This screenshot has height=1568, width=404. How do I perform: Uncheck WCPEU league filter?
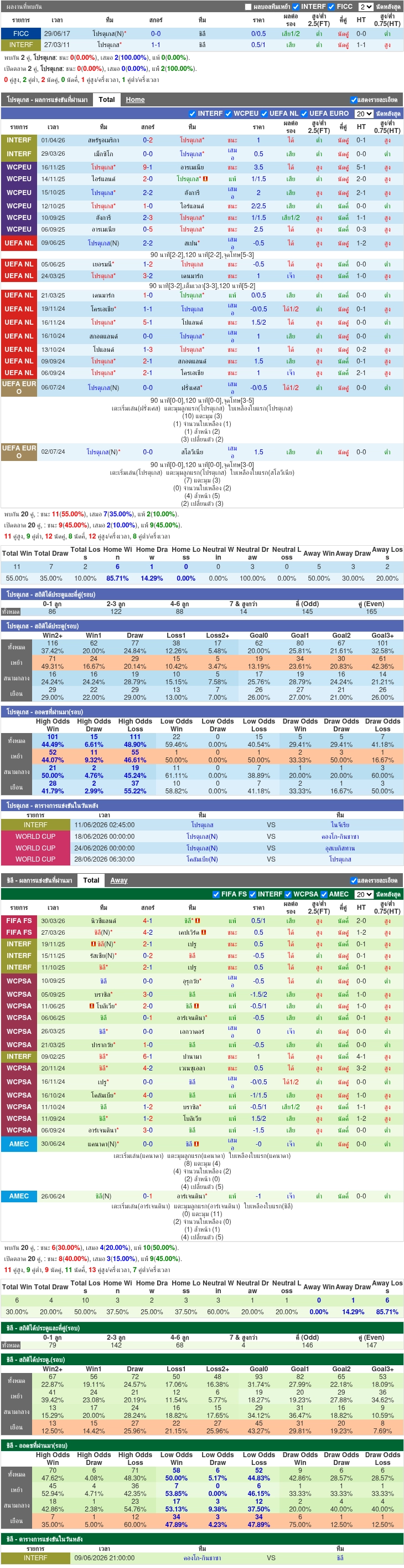pyautogui.click(x=227, y=113)
